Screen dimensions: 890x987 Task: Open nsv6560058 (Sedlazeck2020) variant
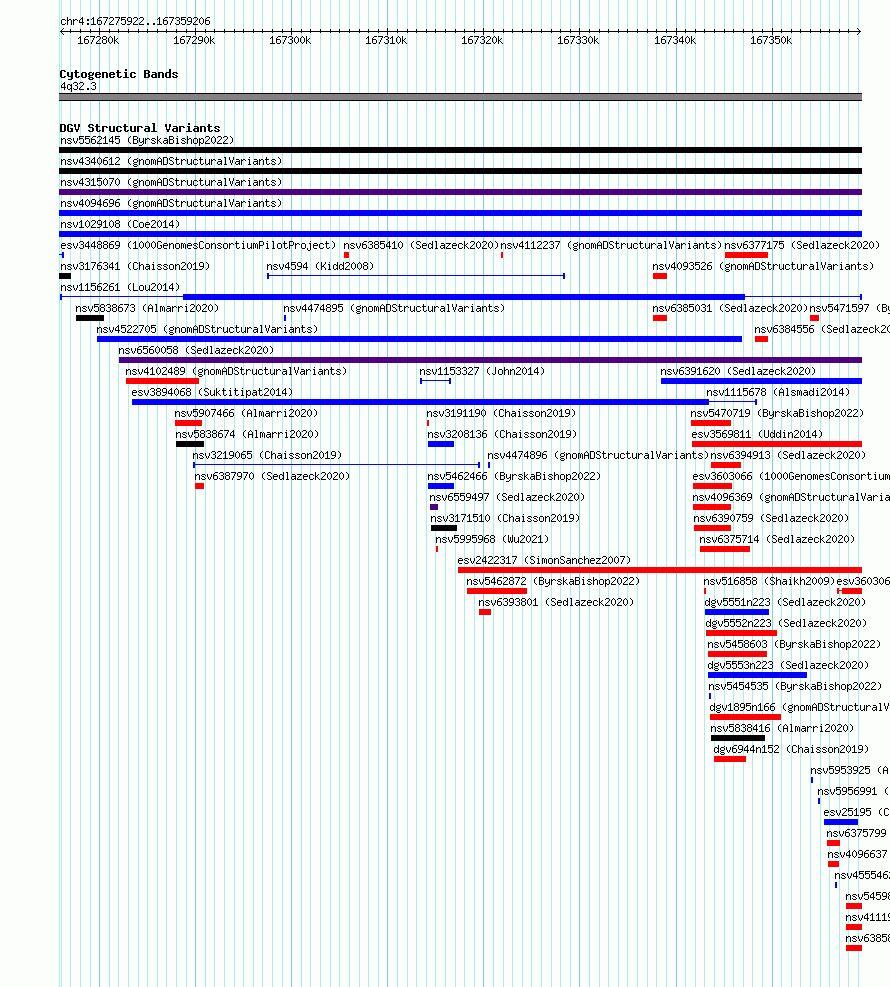pyautogui.click(x=196, y=351)
